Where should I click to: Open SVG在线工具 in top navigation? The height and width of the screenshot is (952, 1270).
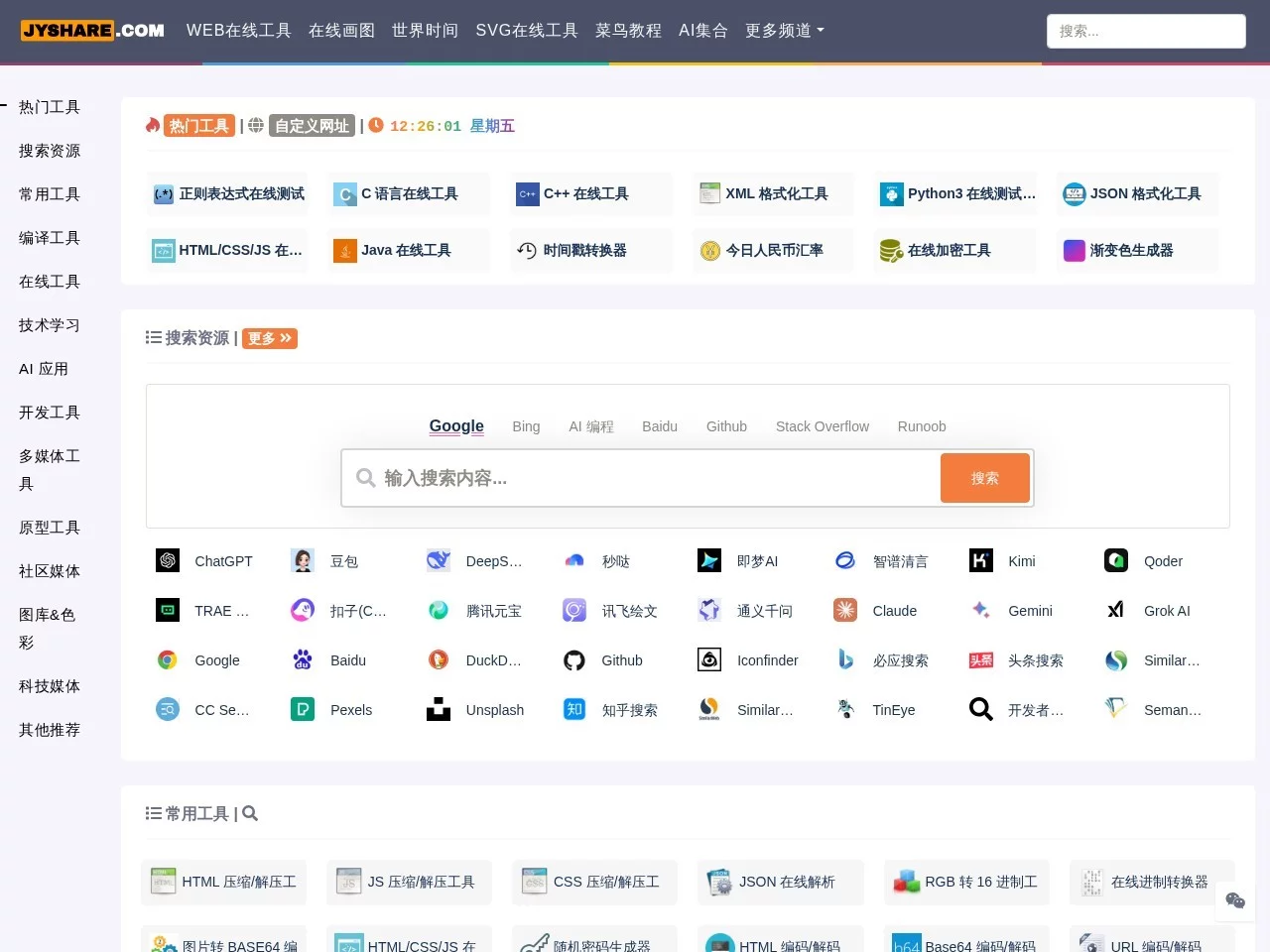pyautogui.click(x=526, y=31)
